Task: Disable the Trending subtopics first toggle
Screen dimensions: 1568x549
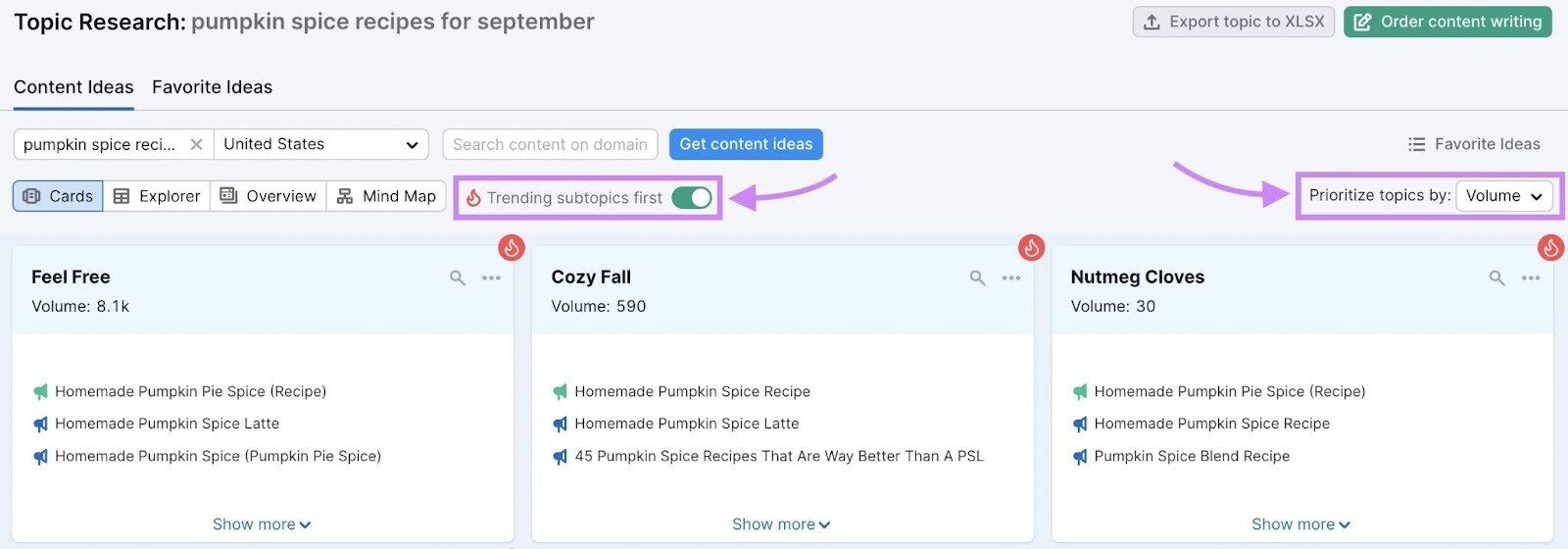Action: tap(692, 198)
